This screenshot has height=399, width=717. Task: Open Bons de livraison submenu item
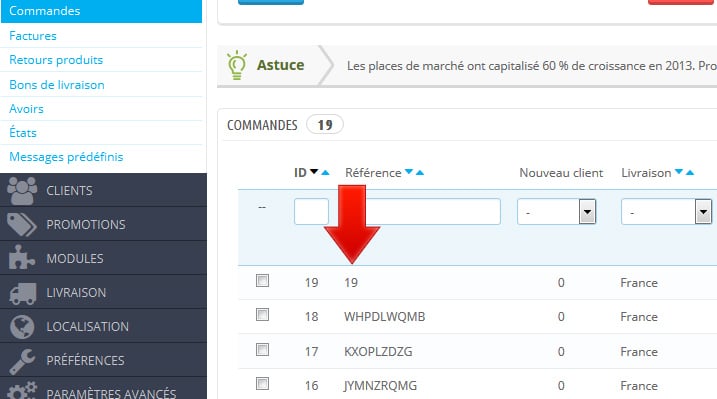(x=57, y=85)
